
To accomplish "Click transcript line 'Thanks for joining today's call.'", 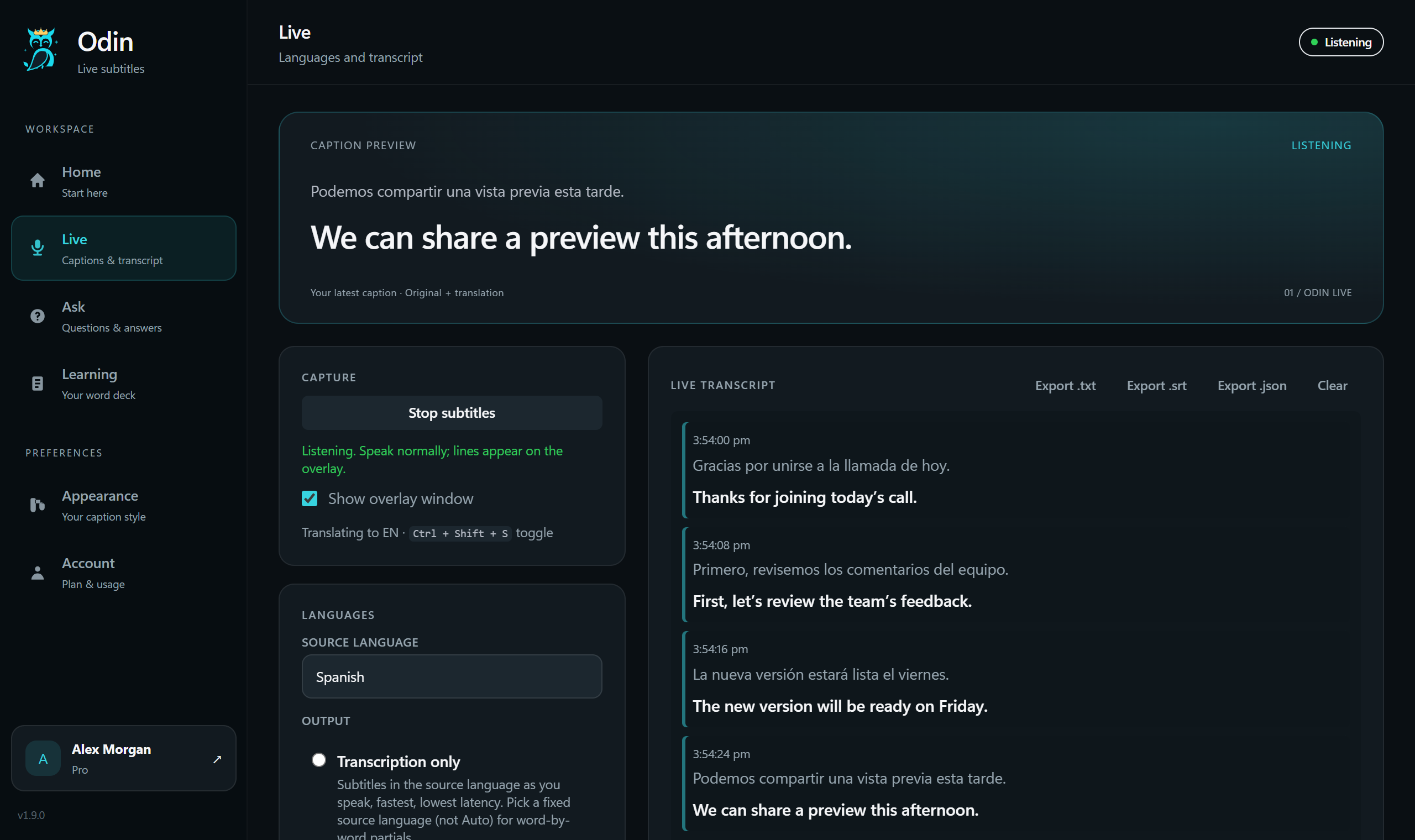I will tap(804, 497).
